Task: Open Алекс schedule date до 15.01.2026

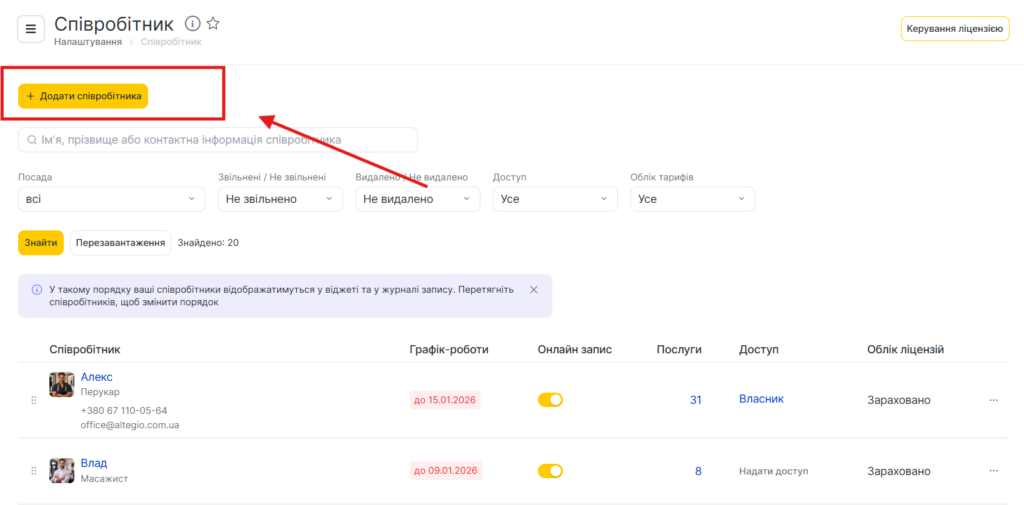Action: 445,400
